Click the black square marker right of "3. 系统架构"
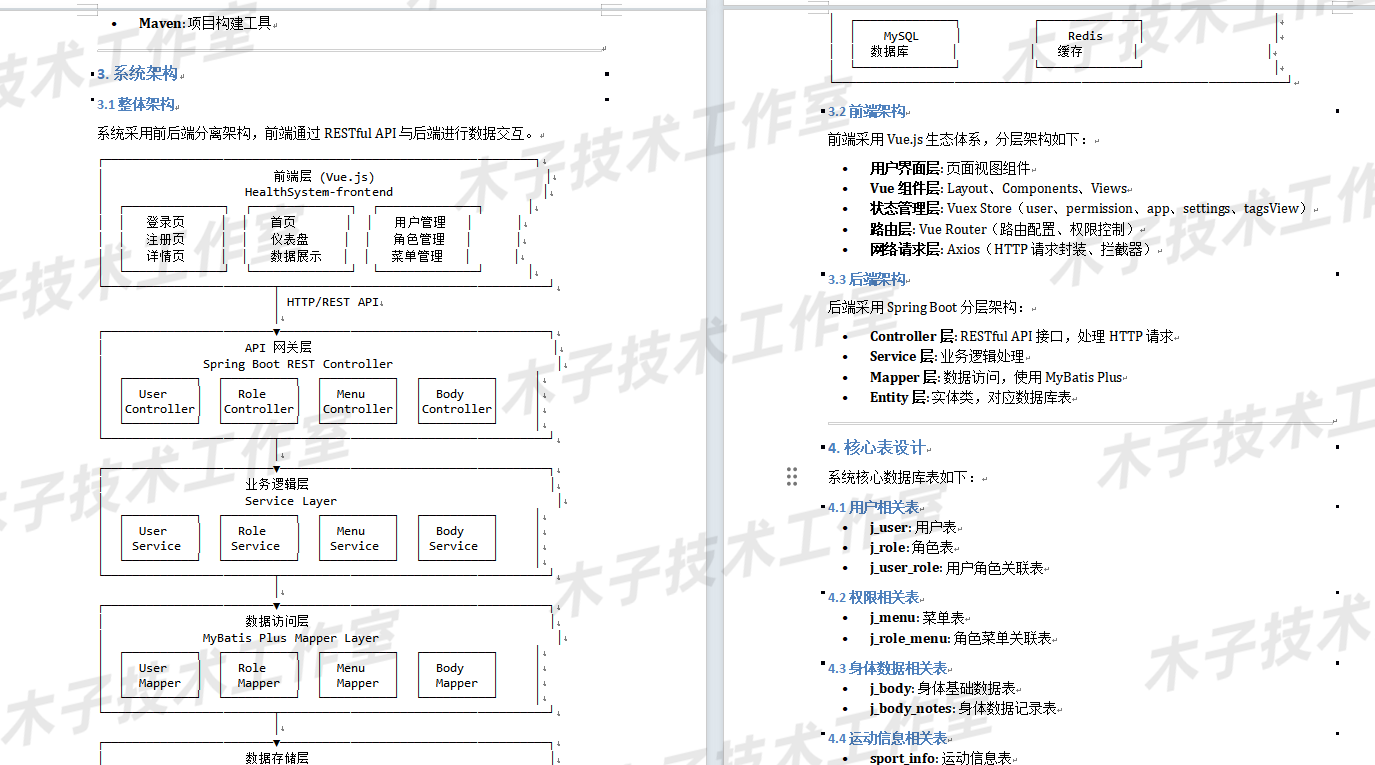The height and width of the screenshot is (765, 1375). point(606,73)
